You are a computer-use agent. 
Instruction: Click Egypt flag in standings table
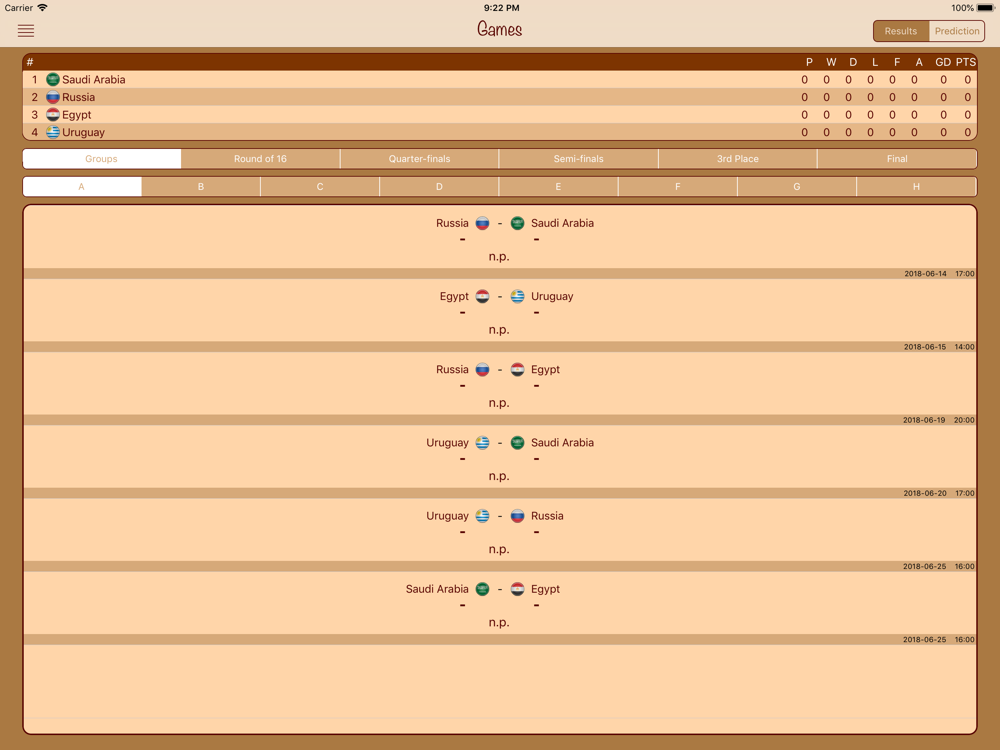(x=53, y=115)
